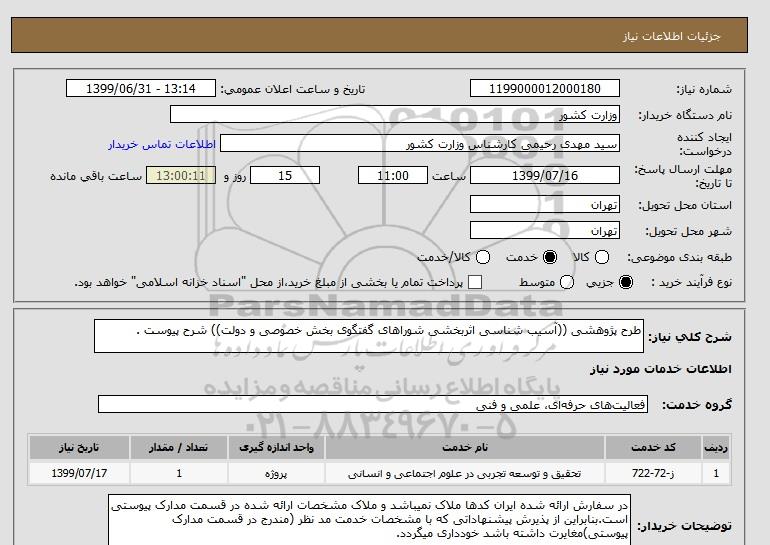Click the شرح کلی نیاز description box
This screenshot has height=545, width=770.
[x=369, y=336]
